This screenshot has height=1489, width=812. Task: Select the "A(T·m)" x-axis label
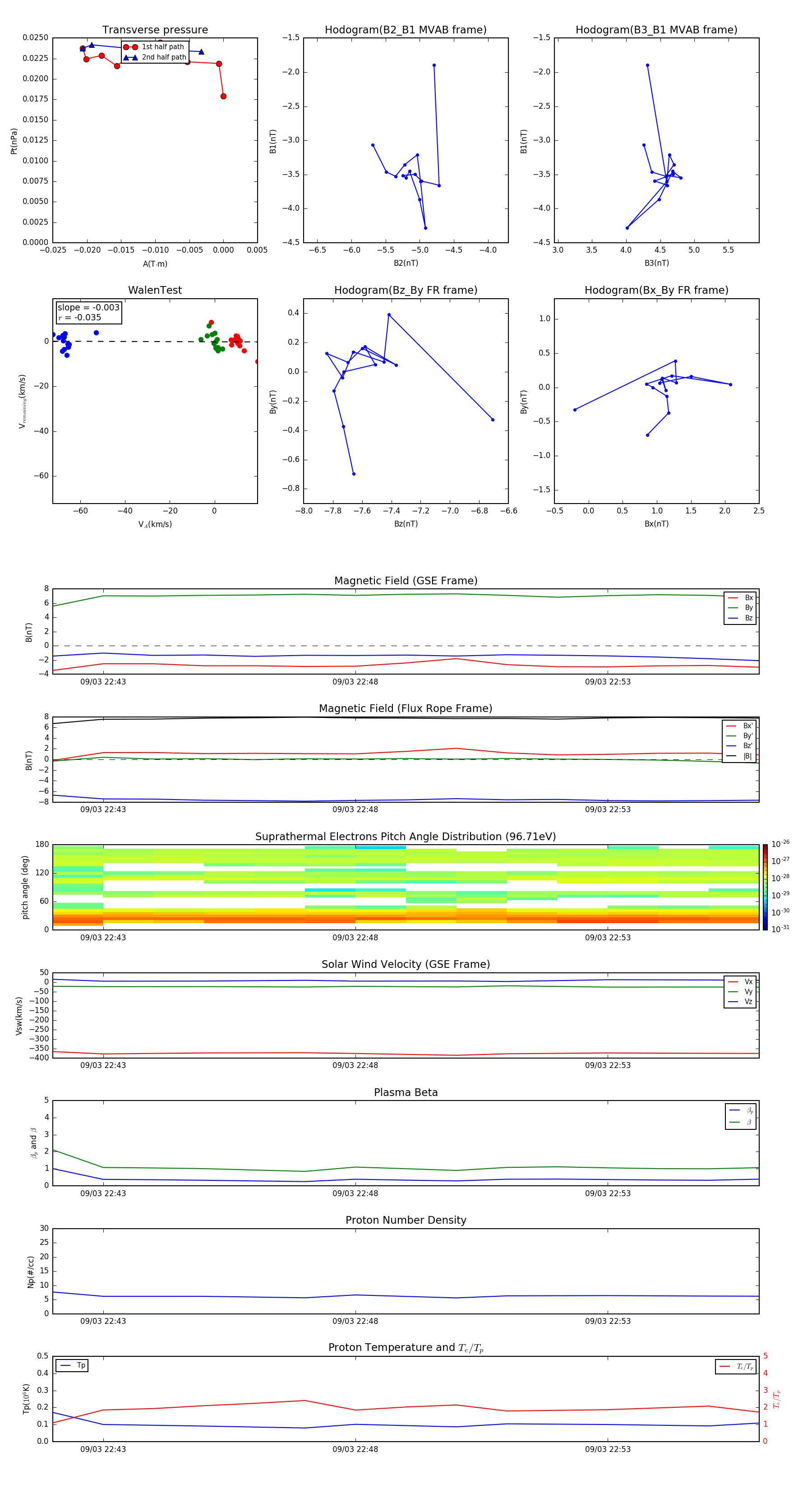pyautogui.click(x=155, y=264)
